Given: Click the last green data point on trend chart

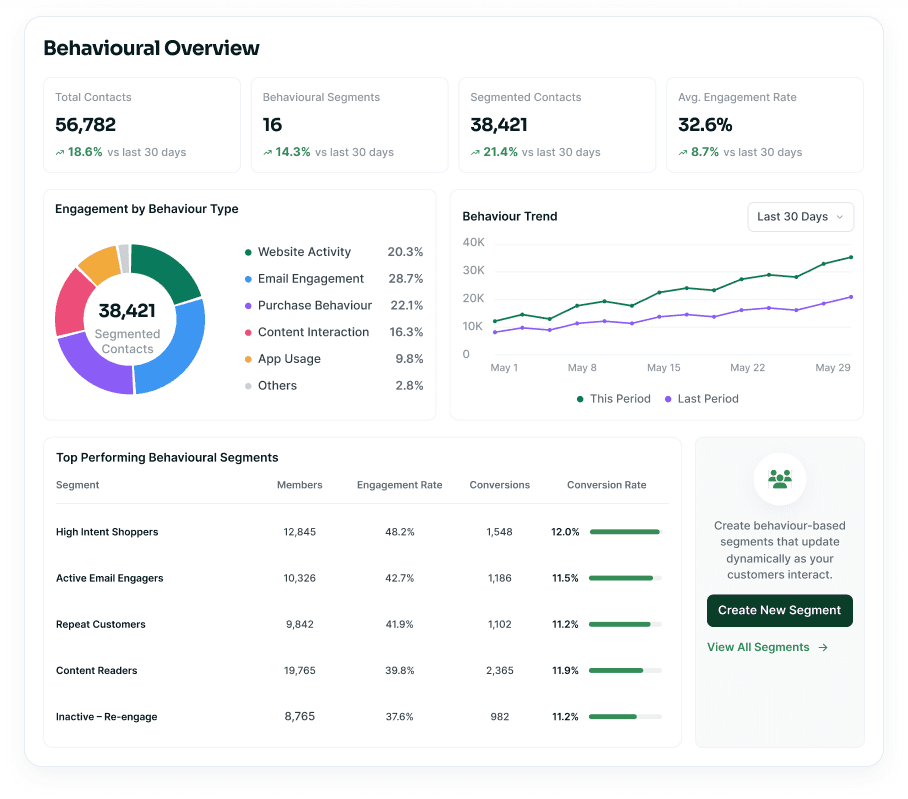Looking at the screenshot, I should click(x=851, y=257).
